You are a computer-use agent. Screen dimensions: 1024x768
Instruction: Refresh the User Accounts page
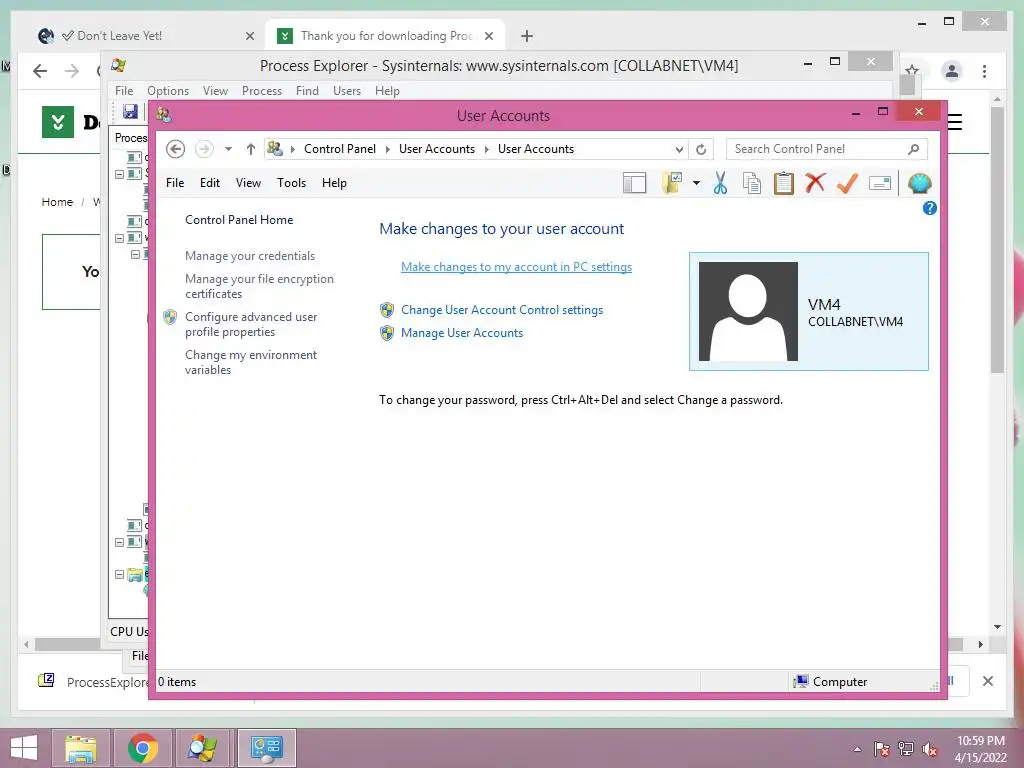pyautogui.click(x=701, y=150)
